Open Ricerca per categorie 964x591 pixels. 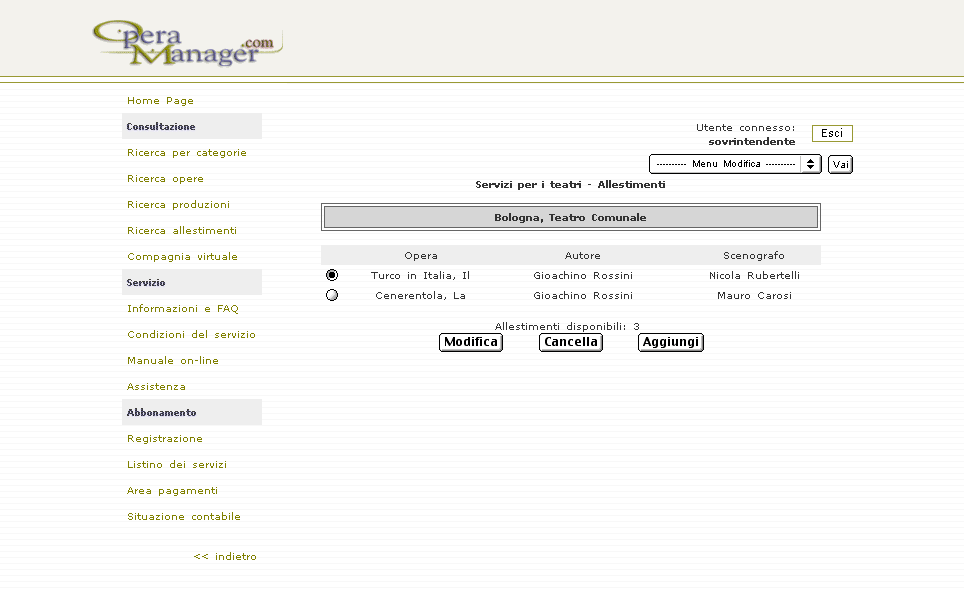pos(186,153)
